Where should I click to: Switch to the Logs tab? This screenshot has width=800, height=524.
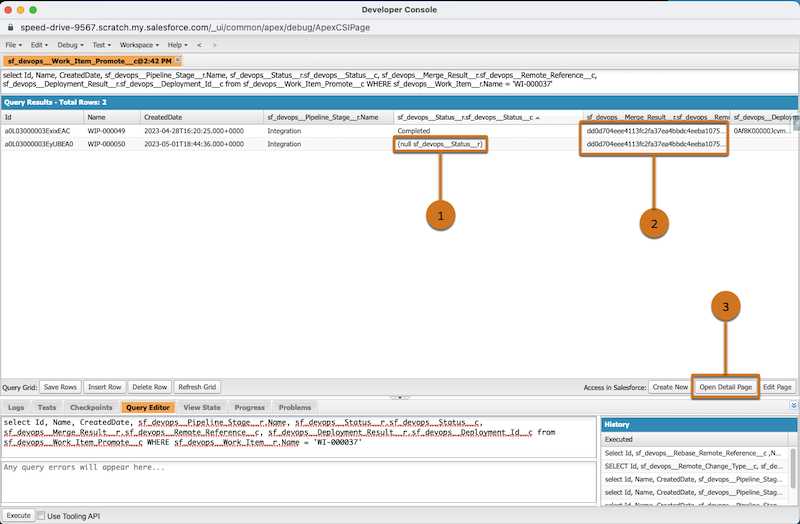[16, 408]
